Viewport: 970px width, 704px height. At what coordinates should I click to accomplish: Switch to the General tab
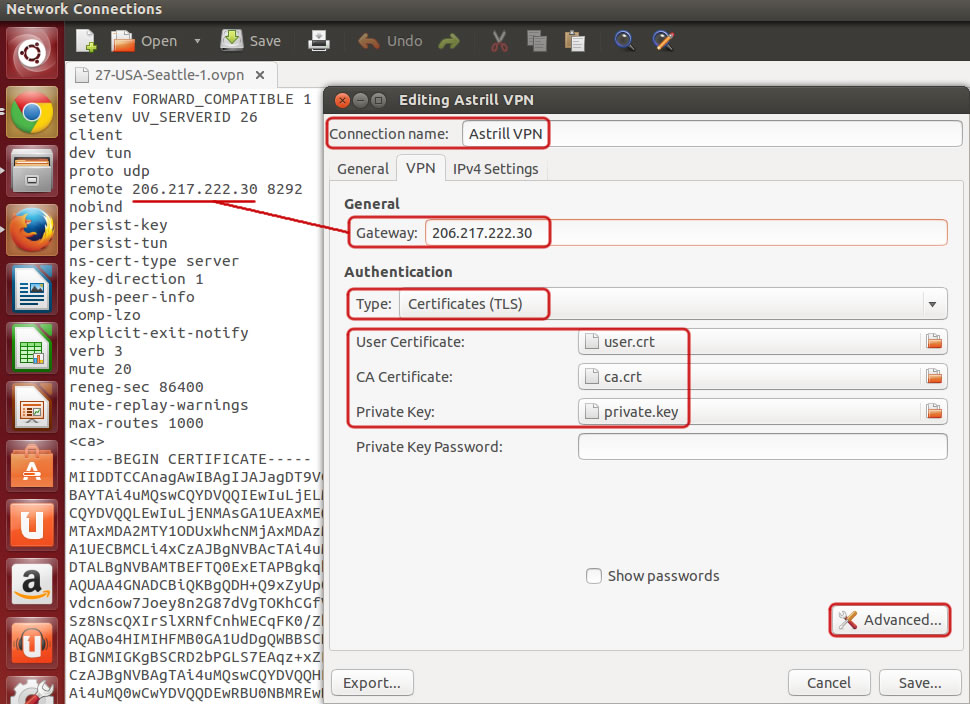363,169
